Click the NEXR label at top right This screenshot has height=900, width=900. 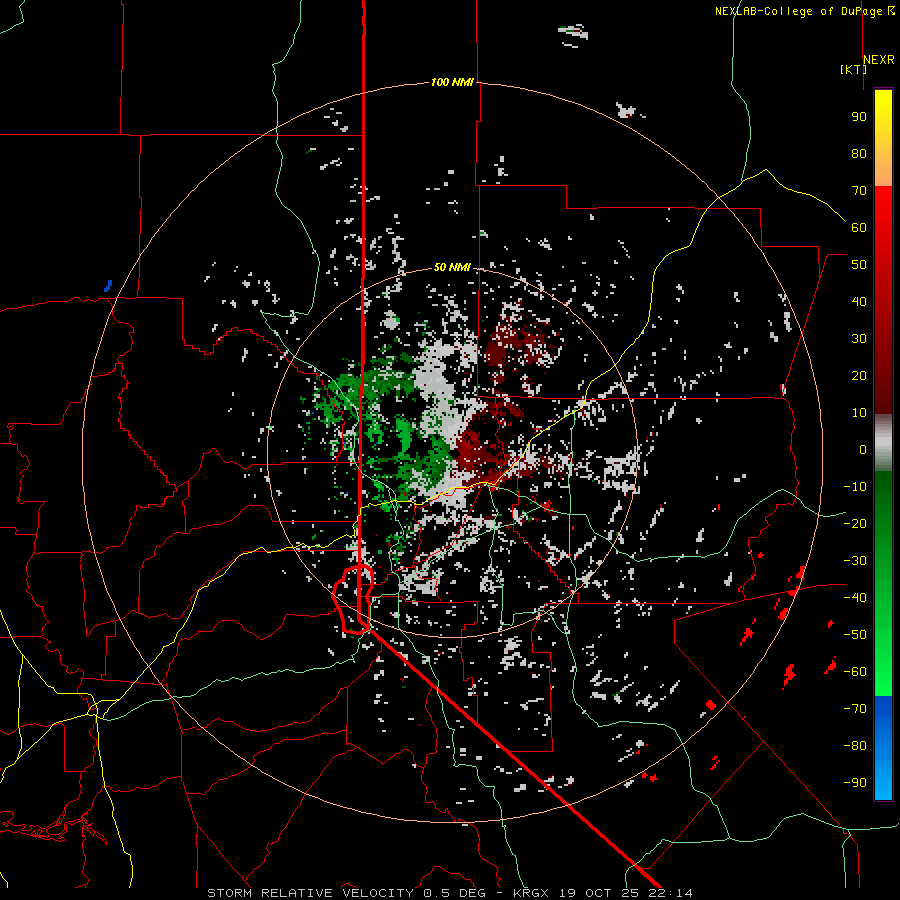879,60
